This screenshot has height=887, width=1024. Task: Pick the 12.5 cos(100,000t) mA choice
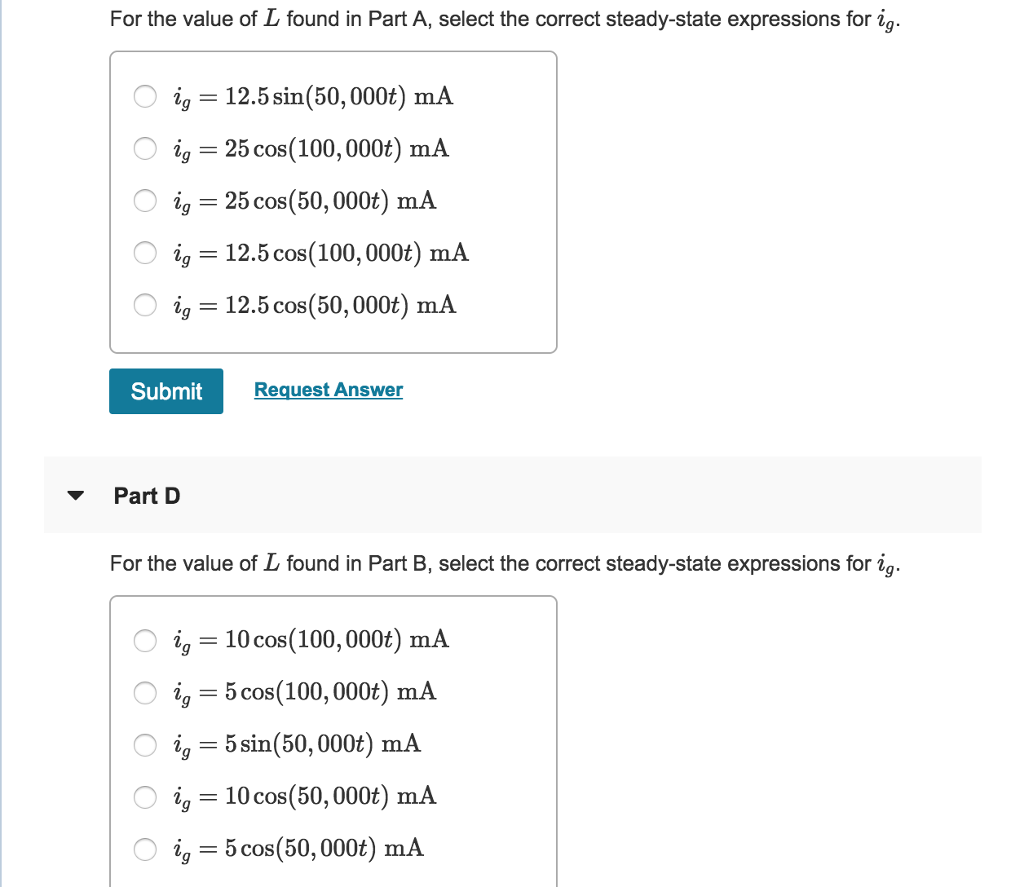[145, 253]
